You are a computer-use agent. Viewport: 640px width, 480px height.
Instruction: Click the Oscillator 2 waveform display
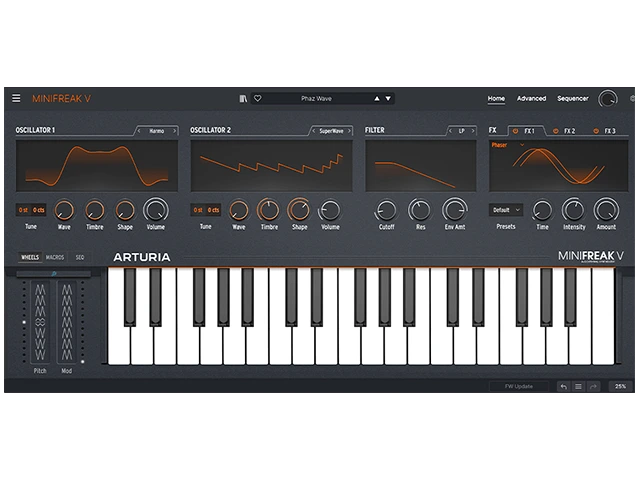(271, 166)
